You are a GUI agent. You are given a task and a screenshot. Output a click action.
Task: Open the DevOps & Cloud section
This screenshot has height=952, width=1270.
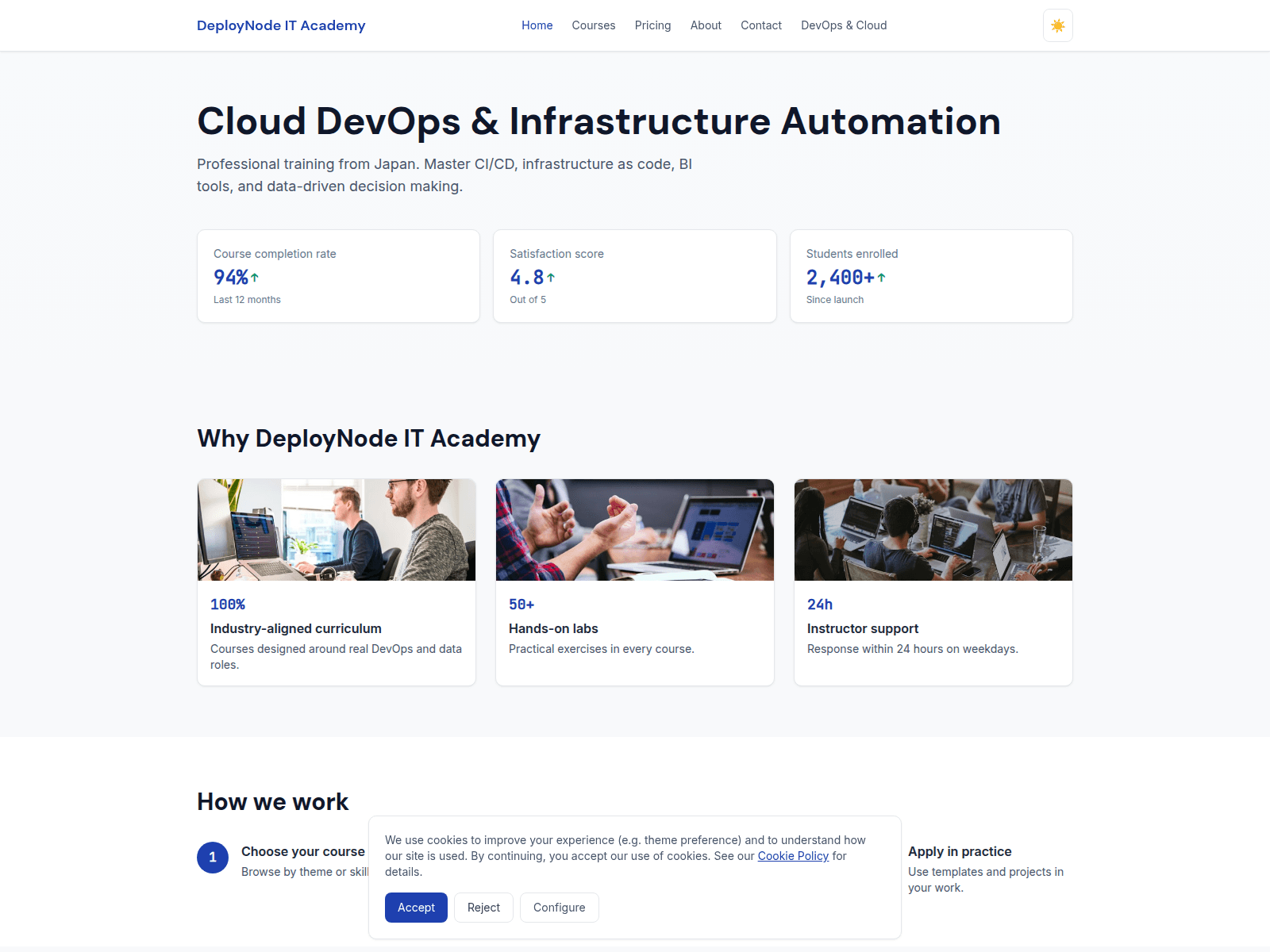point(844,25)
